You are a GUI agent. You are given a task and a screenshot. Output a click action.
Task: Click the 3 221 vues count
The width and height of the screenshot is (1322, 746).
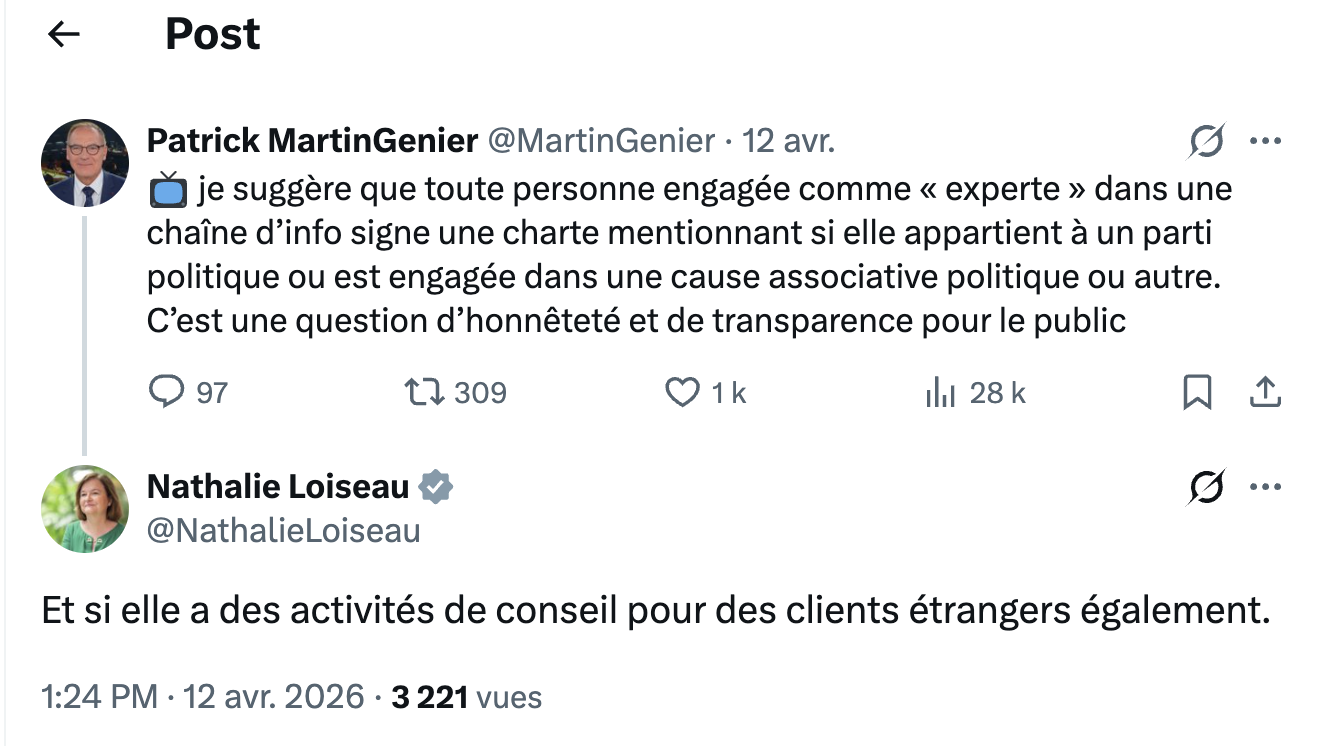tap(466, 696)
